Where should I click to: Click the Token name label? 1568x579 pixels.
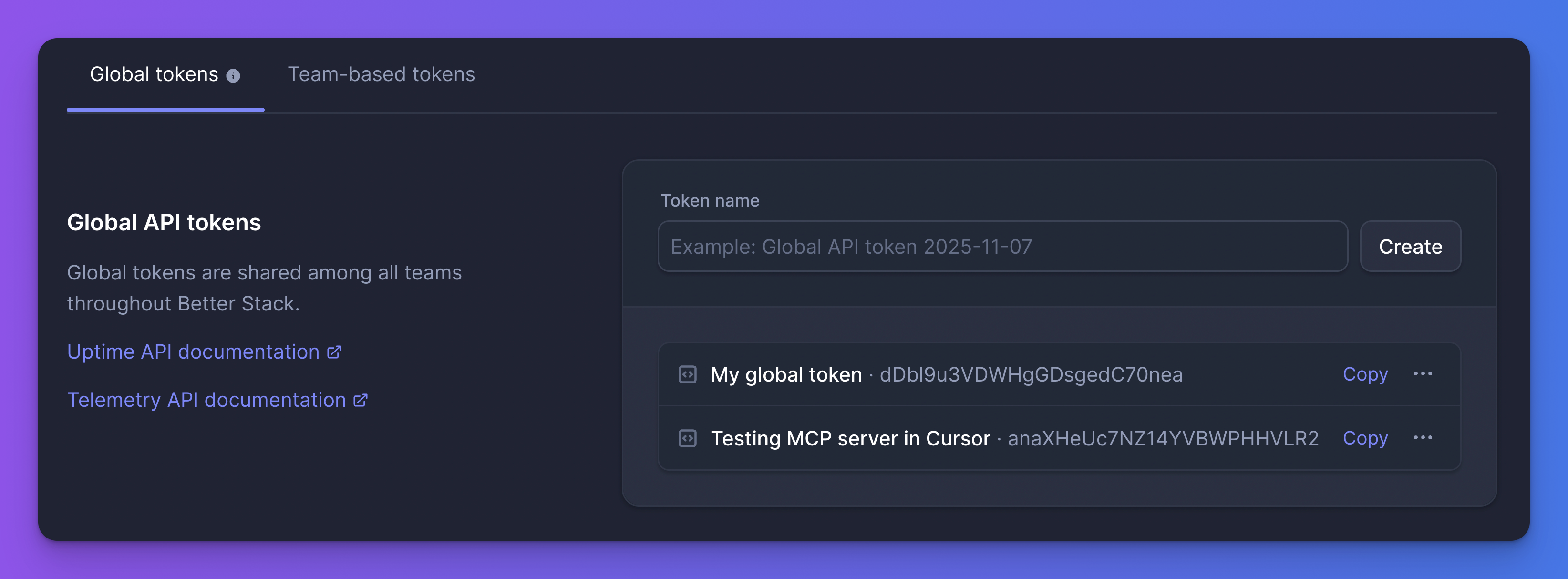click(x=710, y=200)
